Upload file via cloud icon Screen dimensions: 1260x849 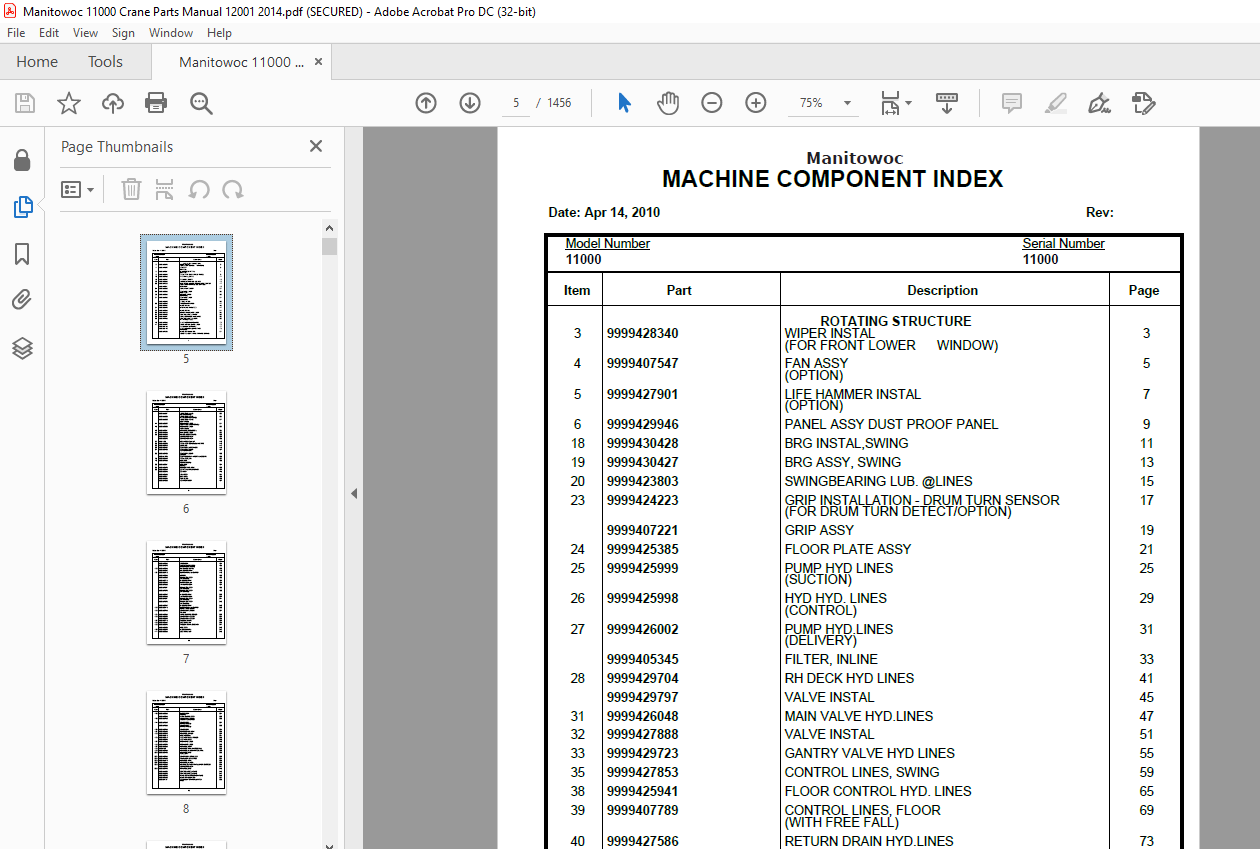113,103
